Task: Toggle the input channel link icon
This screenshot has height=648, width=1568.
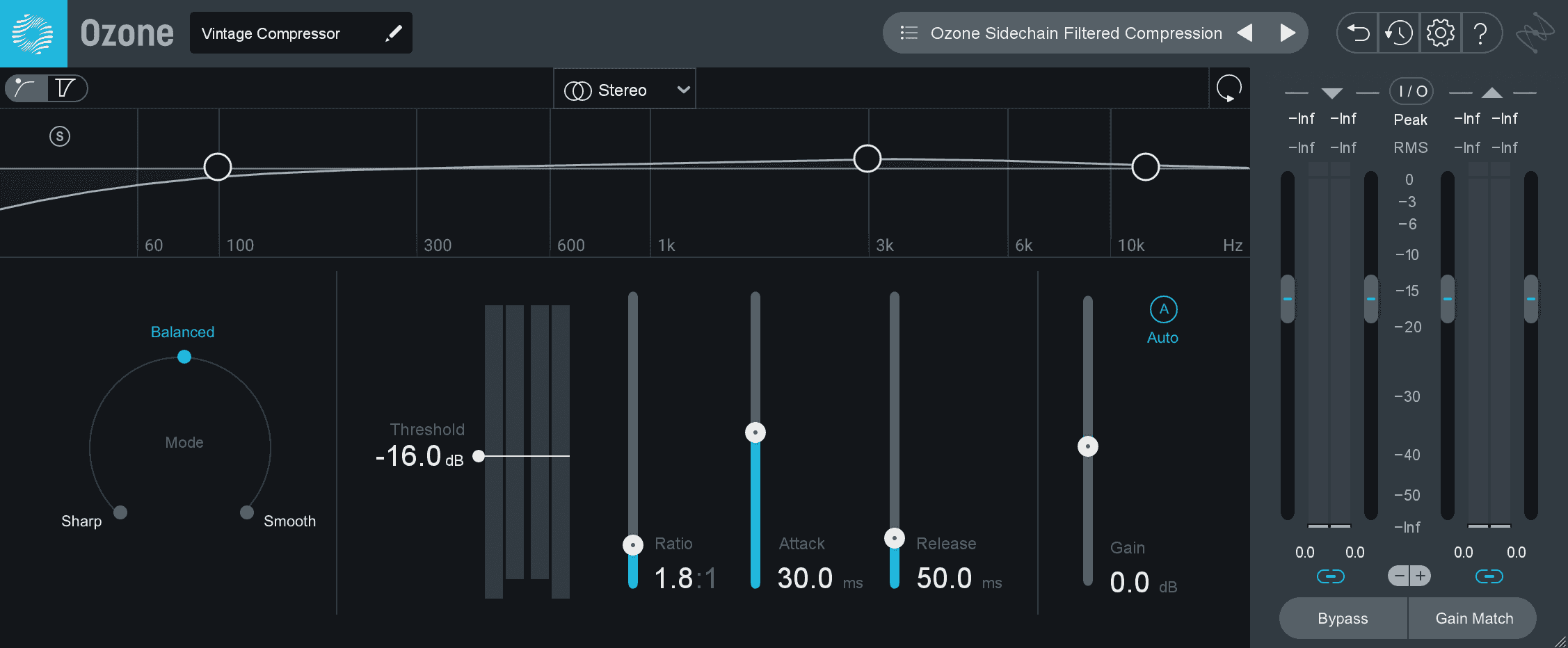Action: 1331,576
